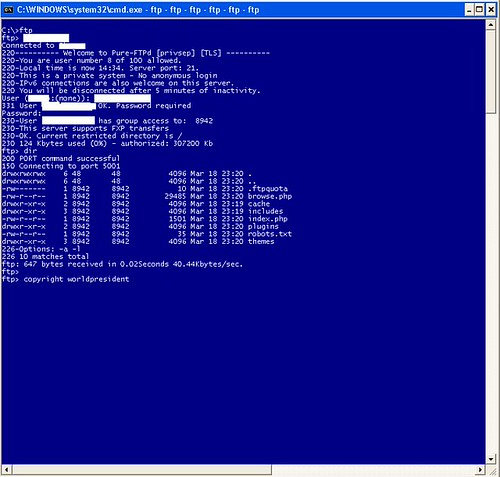The height and width of the screenshot is (477, 500).
Task: Maximize the cmd.exe window
Action: [x=480, y=10]
